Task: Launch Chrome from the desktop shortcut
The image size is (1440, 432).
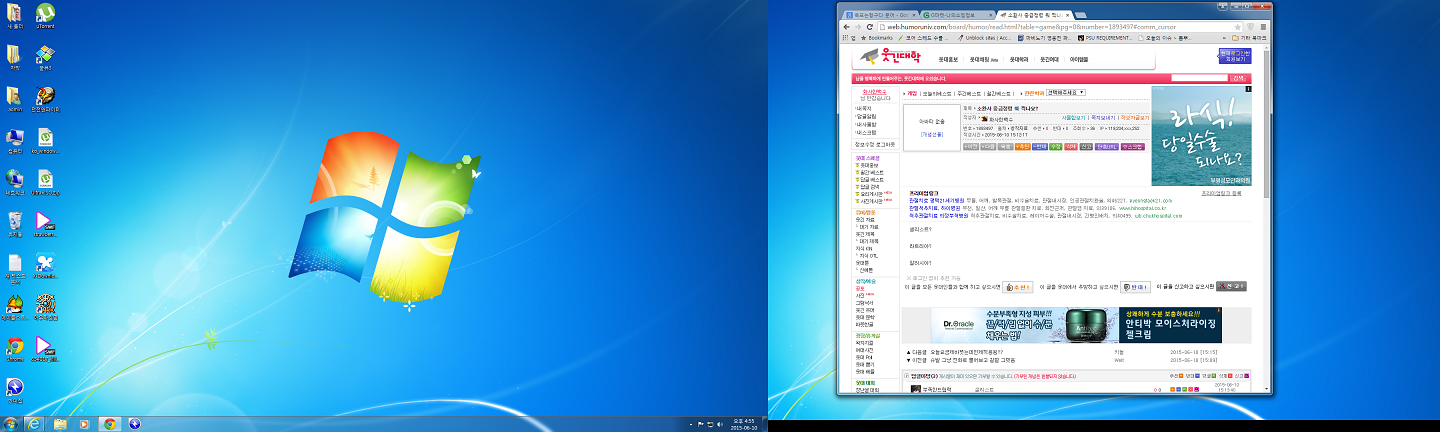Action: (15, 346)
